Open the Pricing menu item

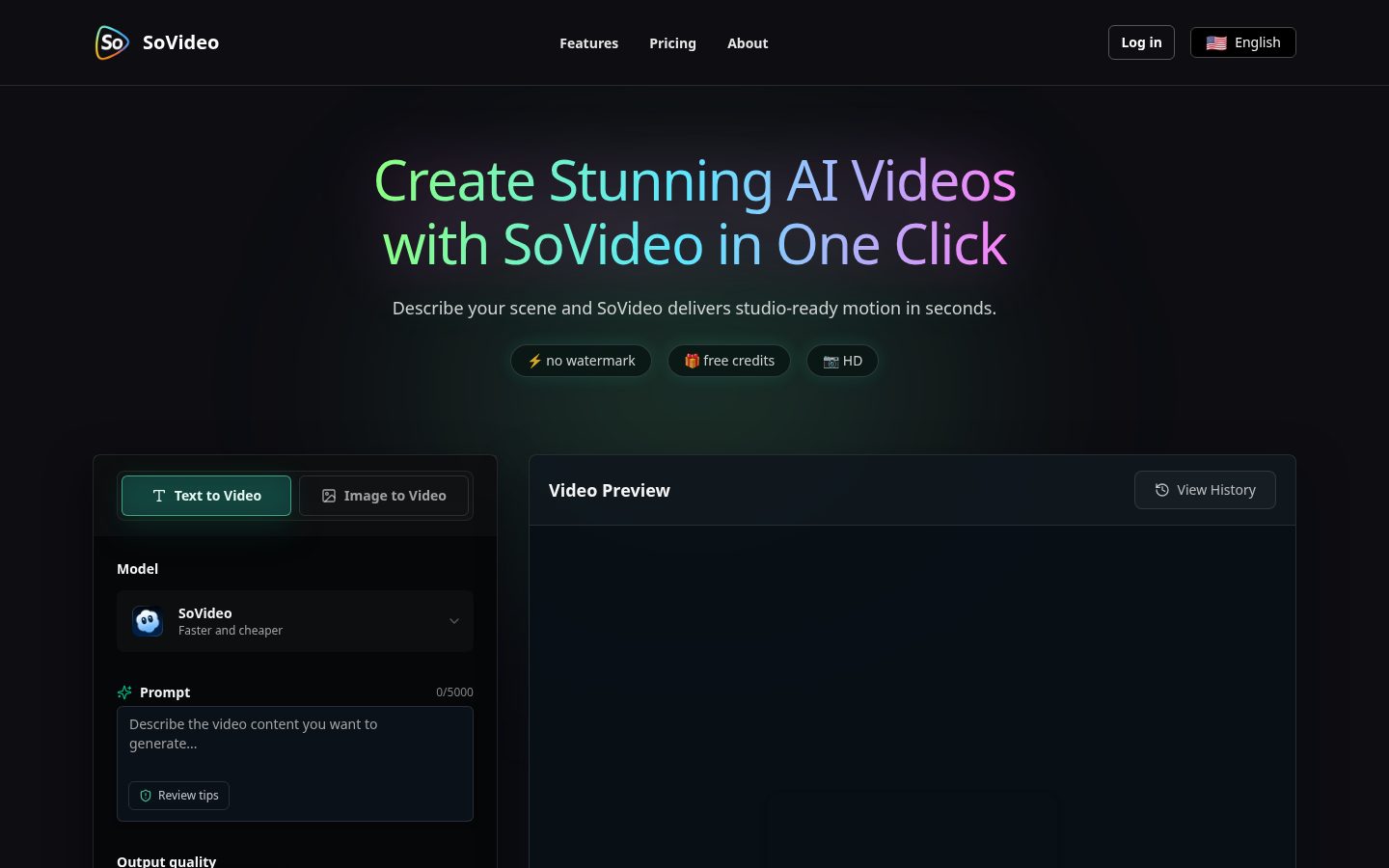[x=672, y=43]
